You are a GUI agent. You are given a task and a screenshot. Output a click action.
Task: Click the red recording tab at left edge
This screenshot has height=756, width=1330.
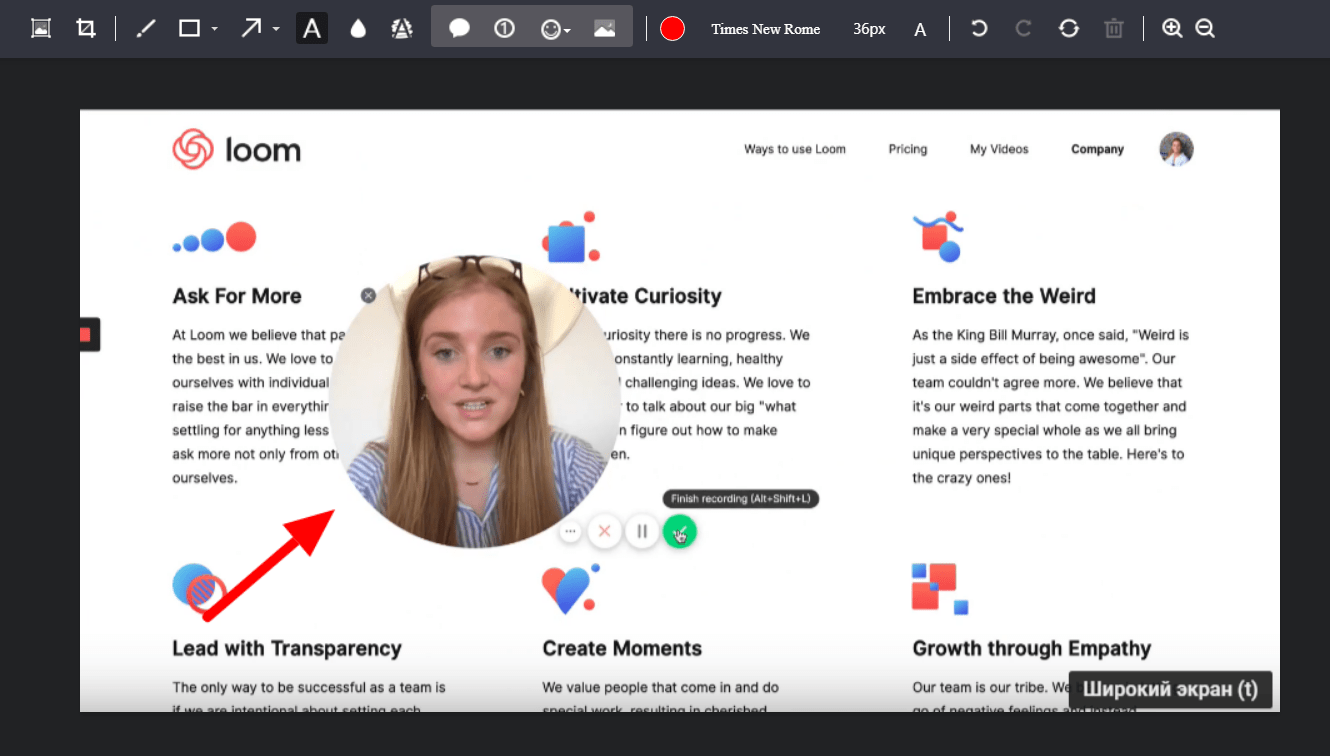click(x=90, y=334)
